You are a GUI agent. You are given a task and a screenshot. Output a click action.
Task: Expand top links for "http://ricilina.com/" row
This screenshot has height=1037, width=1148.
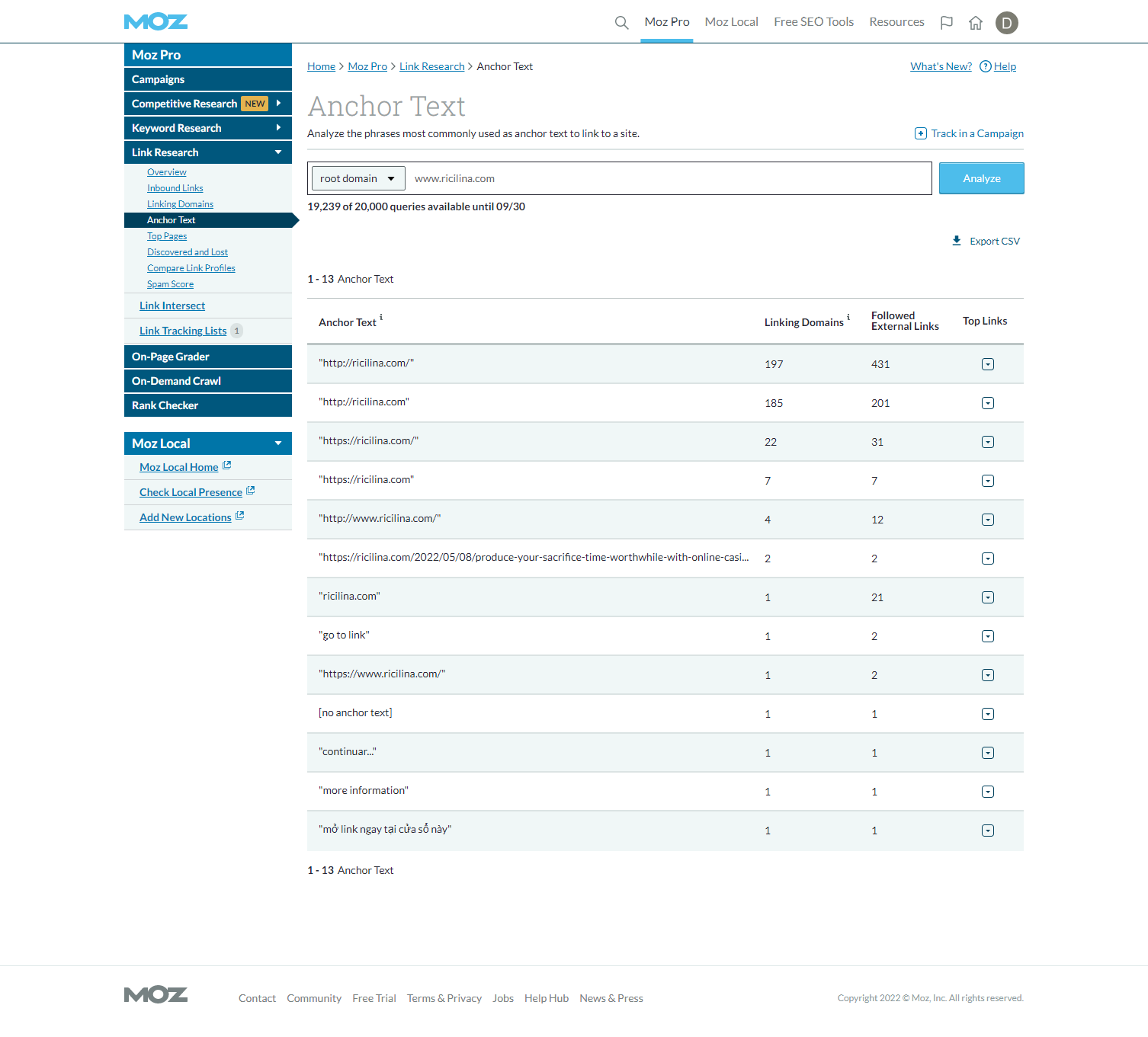[988, 364]
